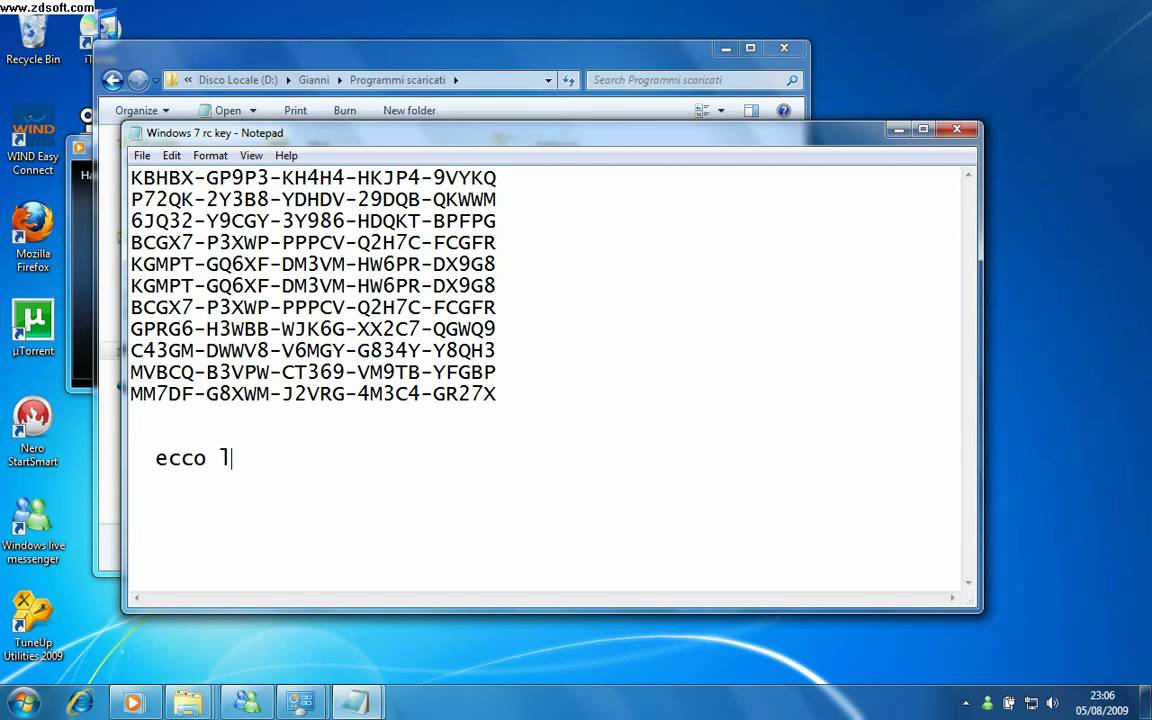1152x720 pixels.
Task: Go forward in the Explorer window
Action: (137, 80)
